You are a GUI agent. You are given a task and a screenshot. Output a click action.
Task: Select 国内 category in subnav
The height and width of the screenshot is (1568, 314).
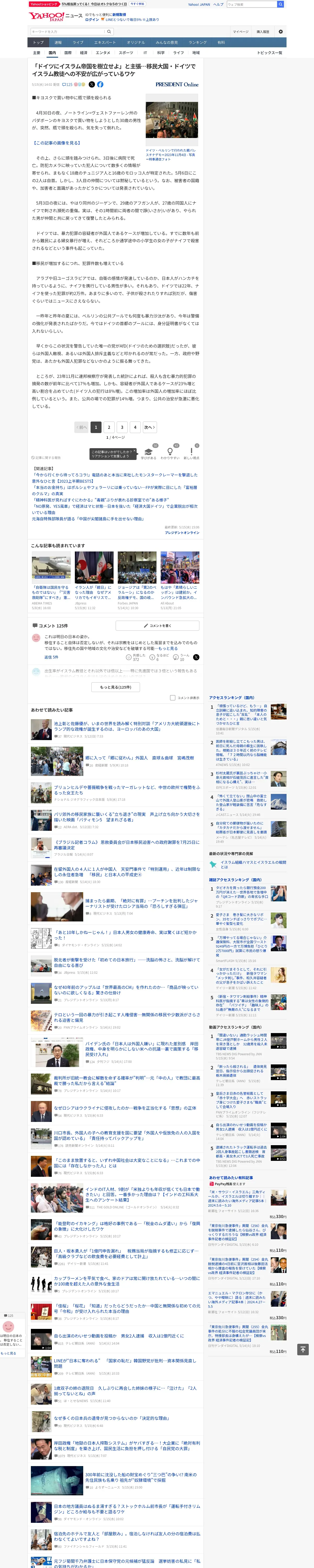coord(52,53)
